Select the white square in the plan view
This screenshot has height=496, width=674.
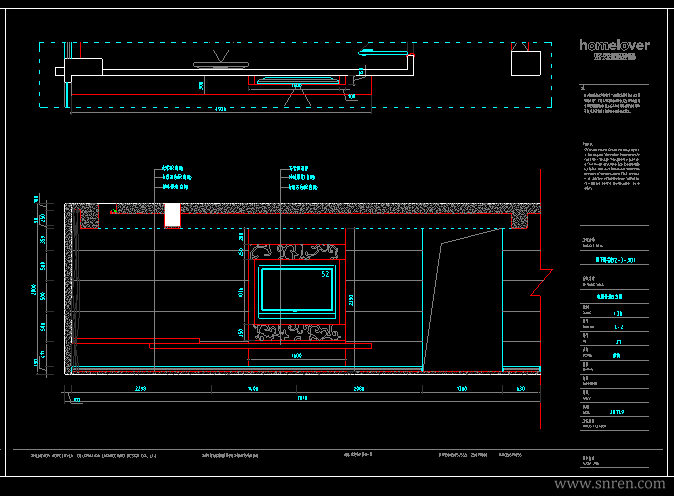click(x=526, y=63)
